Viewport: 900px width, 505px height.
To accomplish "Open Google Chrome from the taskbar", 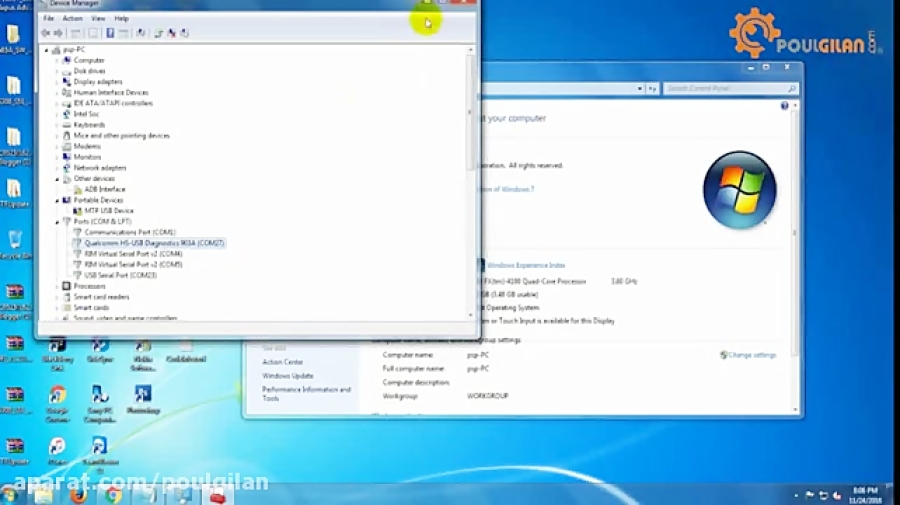I will click(x=113, y=494).
